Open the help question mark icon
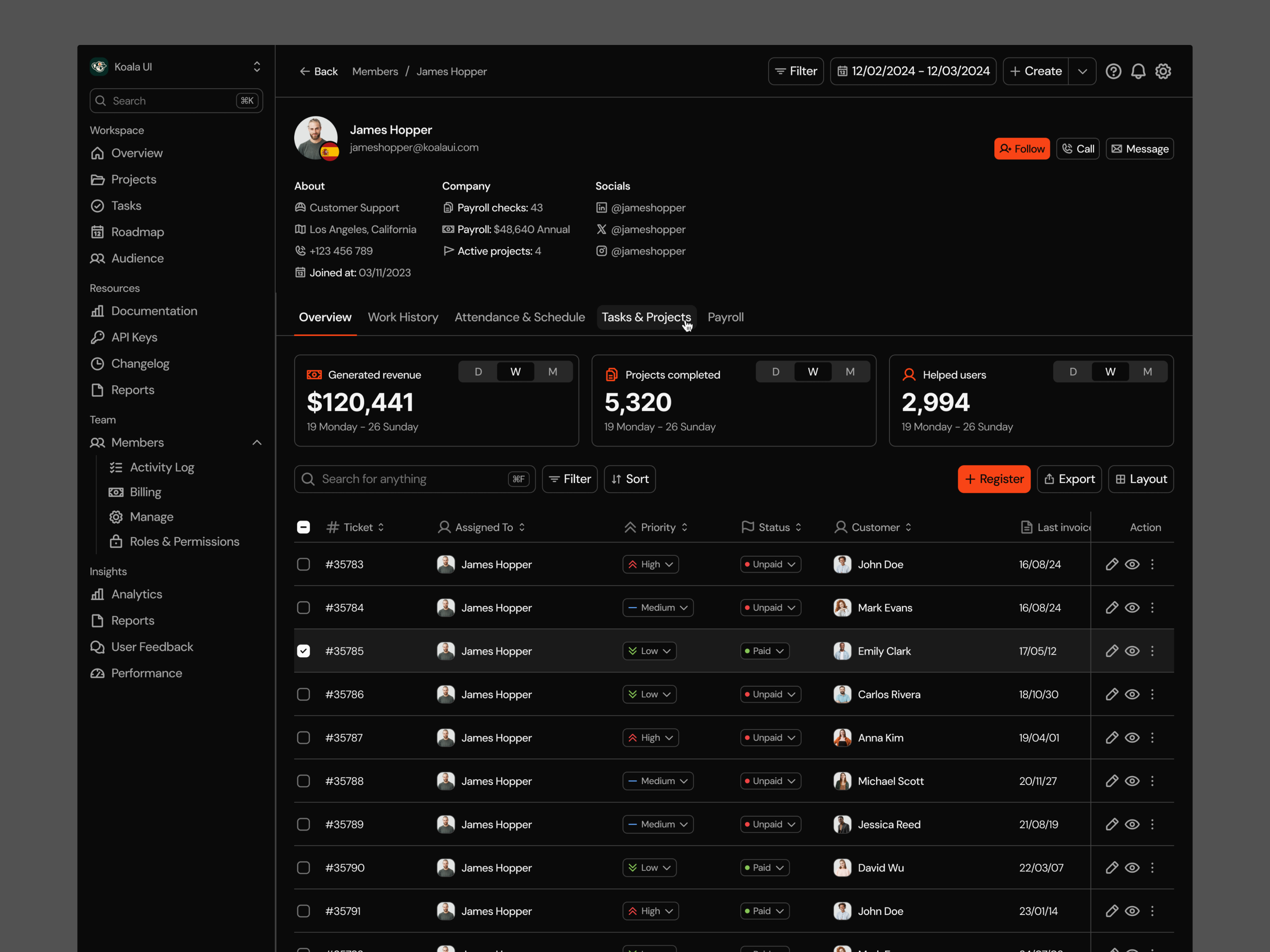1270x952 pixels. pos(1114,71)
